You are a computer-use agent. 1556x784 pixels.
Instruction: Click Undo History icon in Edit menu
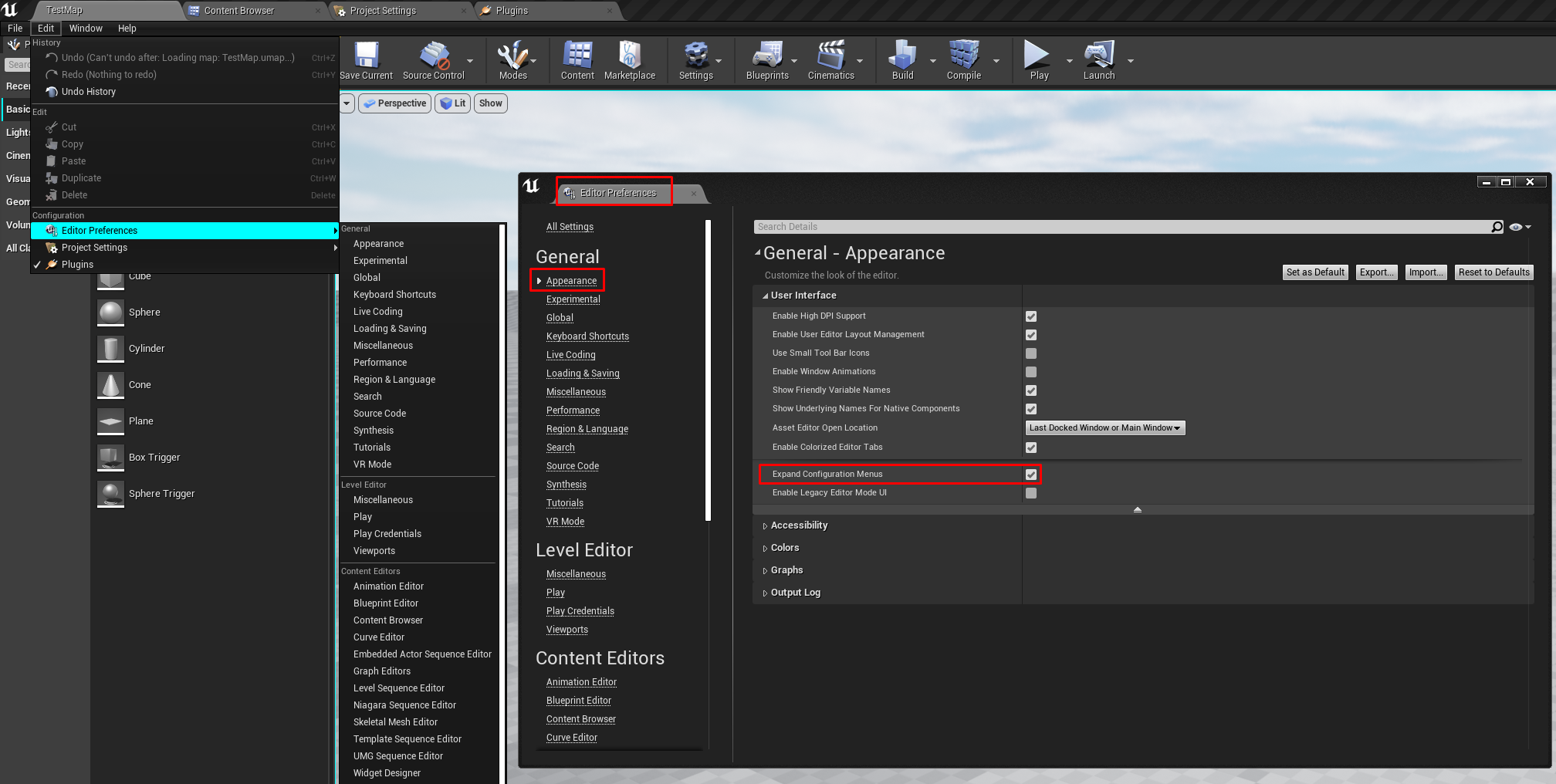click(52, 92)
